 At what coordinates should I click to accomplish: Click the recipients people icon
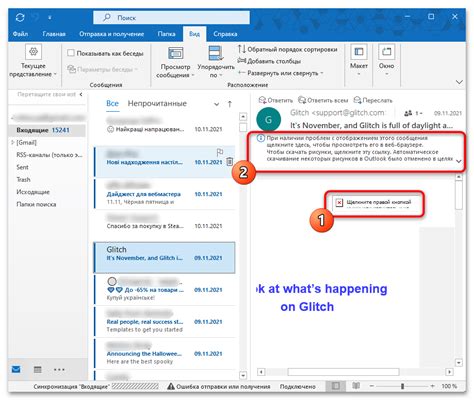(408, 113)
